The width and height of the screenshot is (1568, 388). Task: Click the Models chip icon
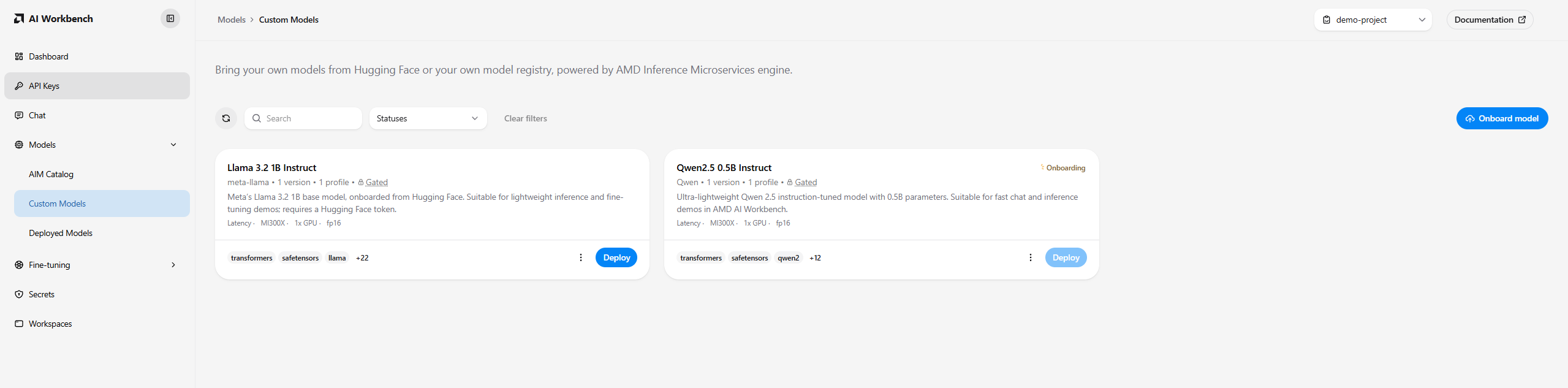pos(19,145)
